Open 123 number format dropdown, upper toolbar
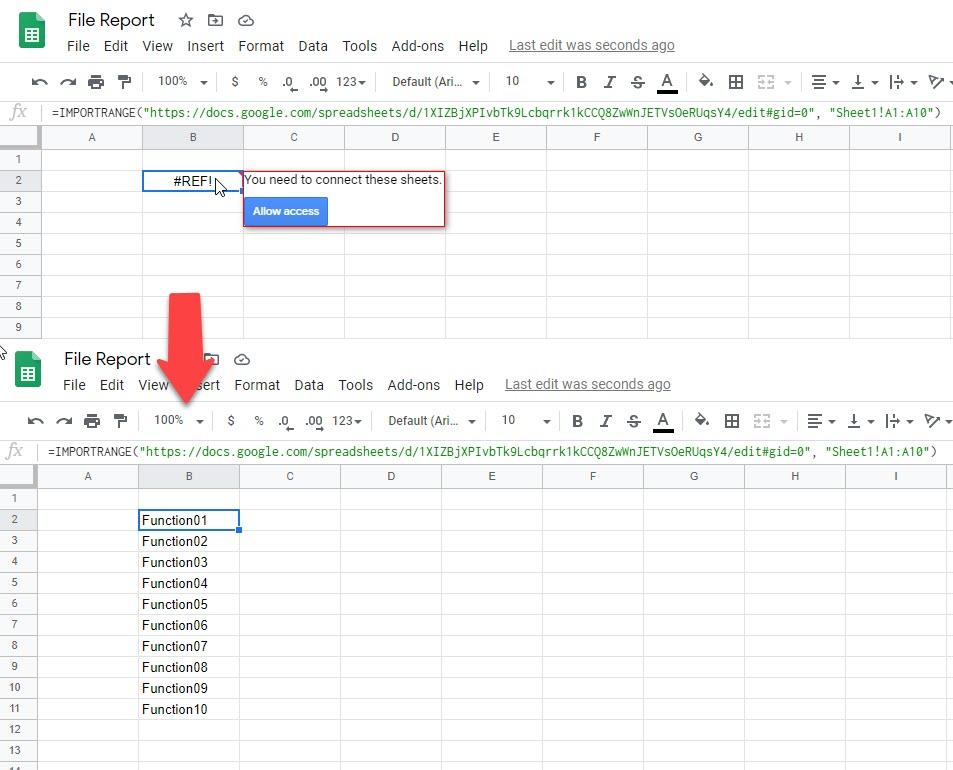Viewport: 953px width, 770px height. click(351, 82)
